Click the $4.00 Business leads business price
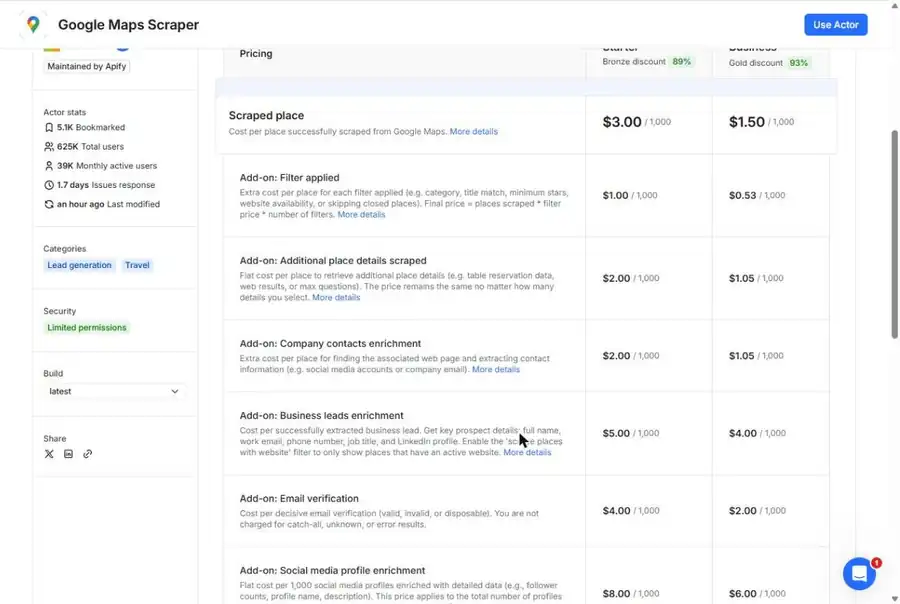900x604 pixels. tap(743, 433)
